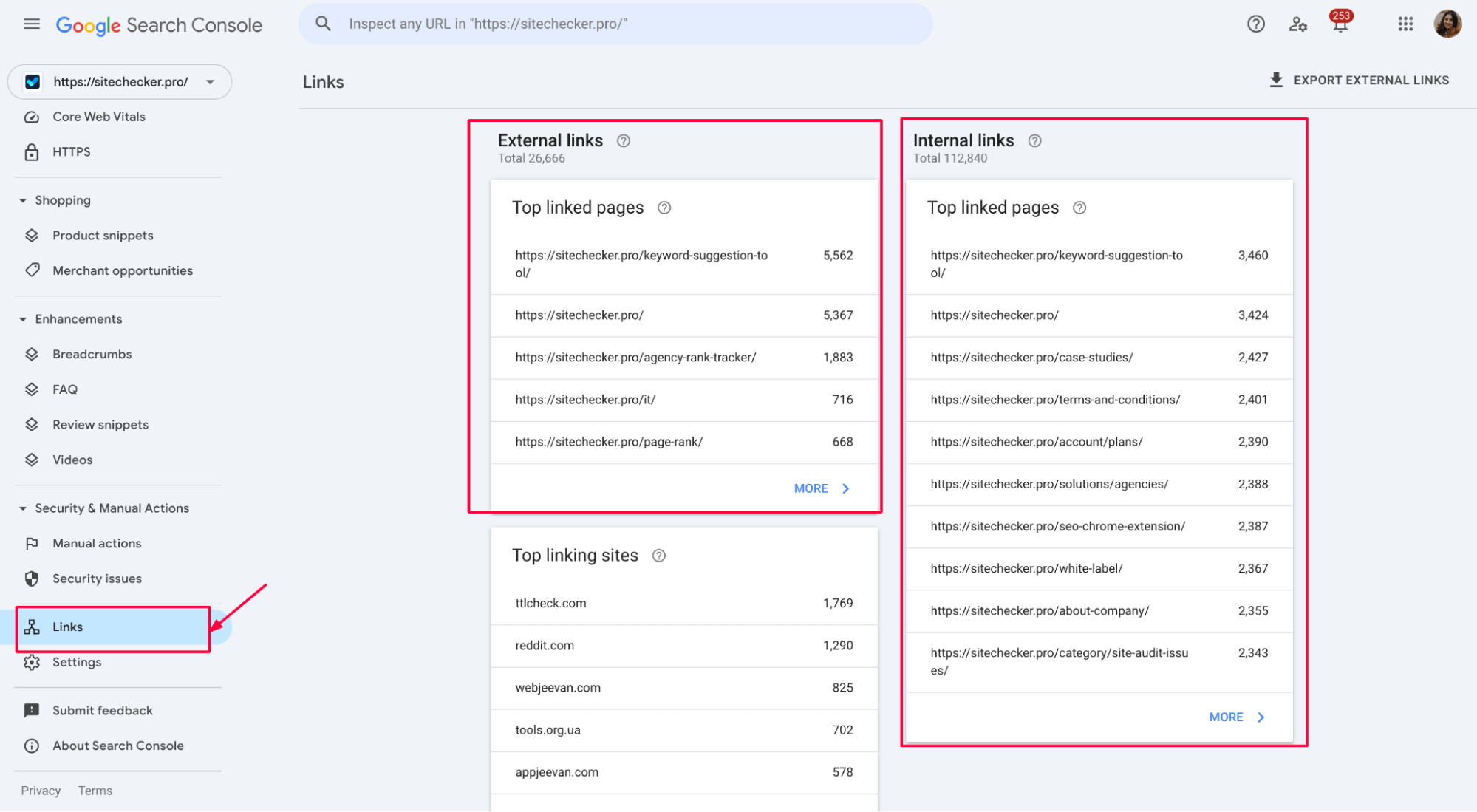Click the export download icon

1276,80
